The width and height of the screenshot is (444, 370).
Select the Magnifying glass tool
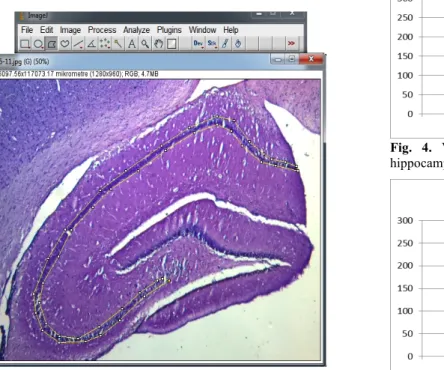(x=145, y=44)
